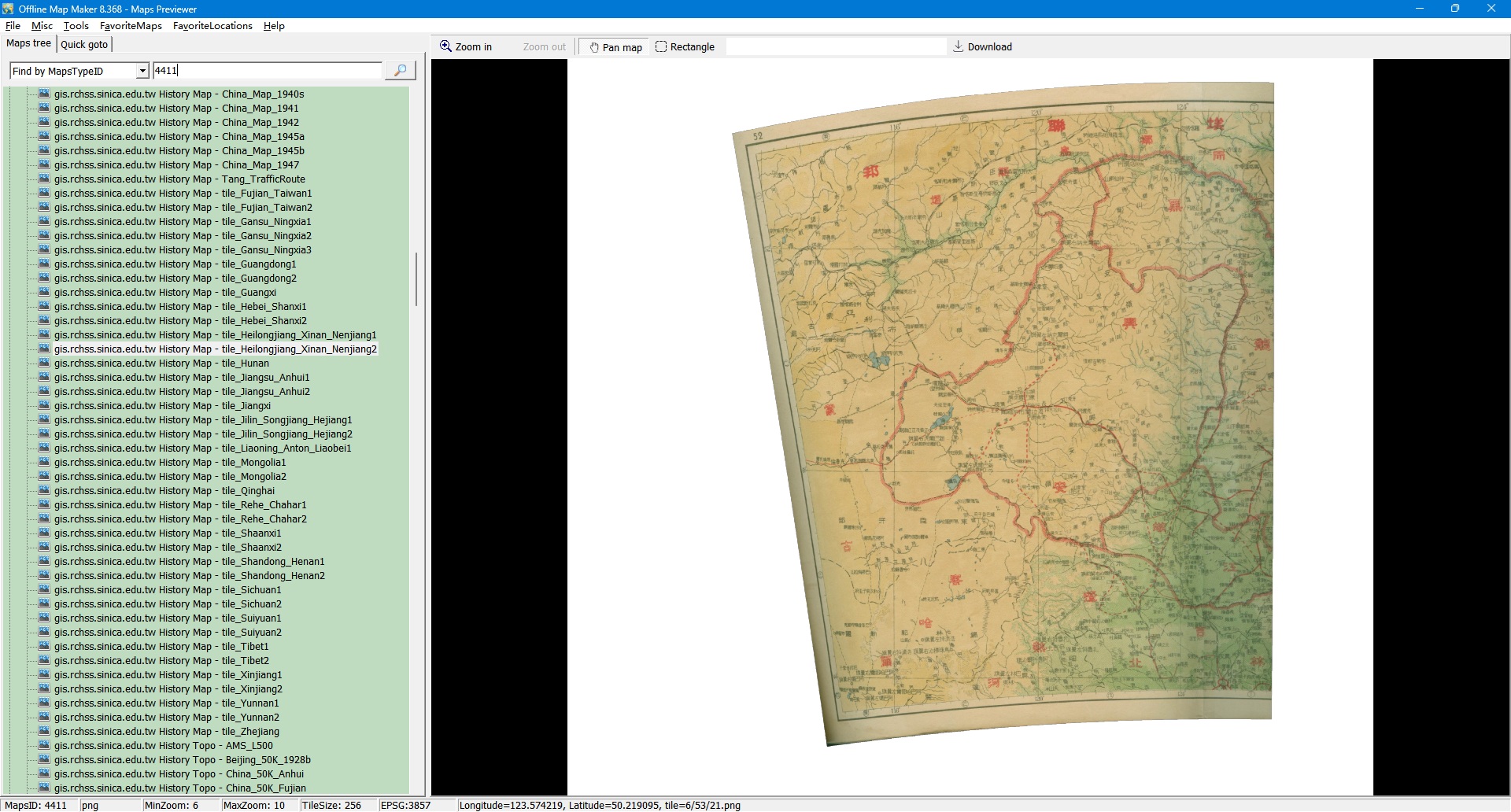The width and height of the screenshot is (1511, 812).
Task: Activate the Pan map hand tool
Action: tap(615, 47)
